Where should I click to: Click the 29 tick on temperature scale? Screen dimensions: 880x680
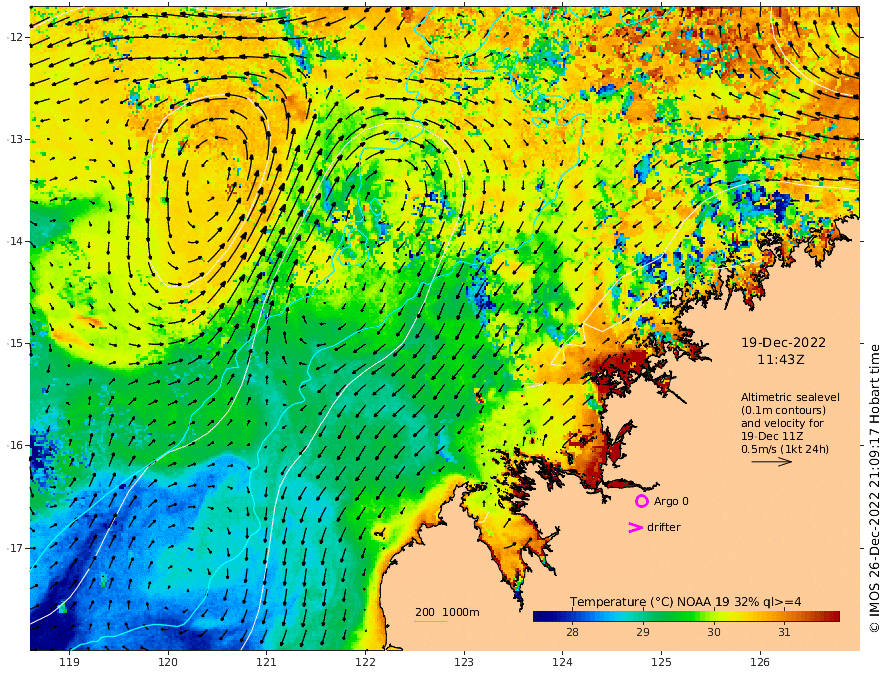(x=643, y=632)
